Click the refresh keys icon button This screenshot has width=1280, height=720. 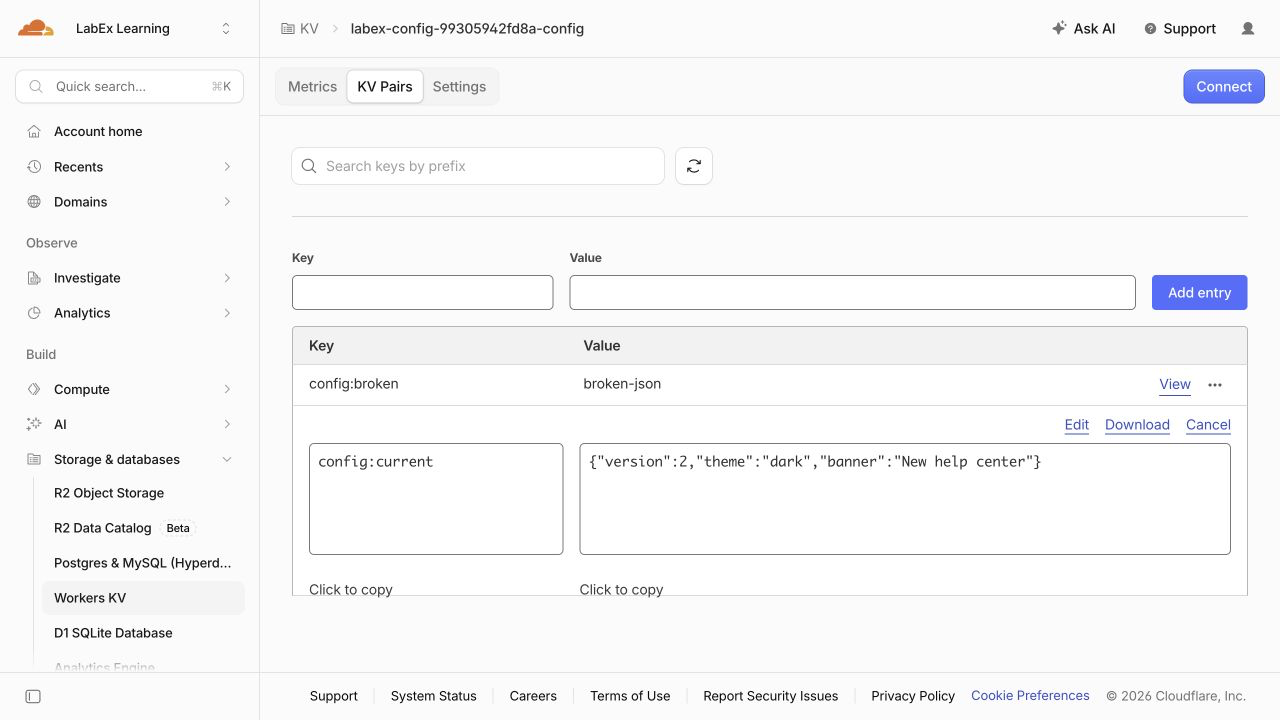694,166
